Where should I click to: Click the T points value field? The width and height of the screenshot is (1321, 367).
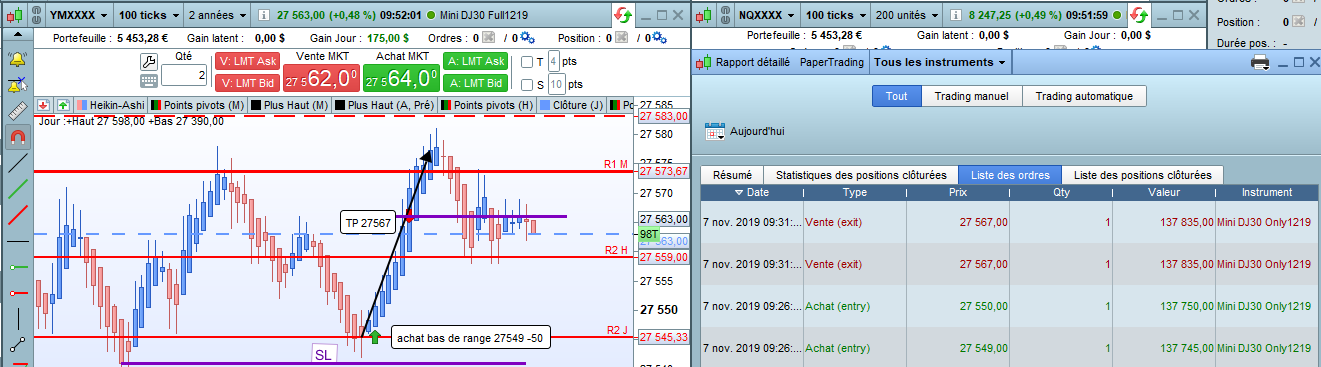tap(553, 62)
